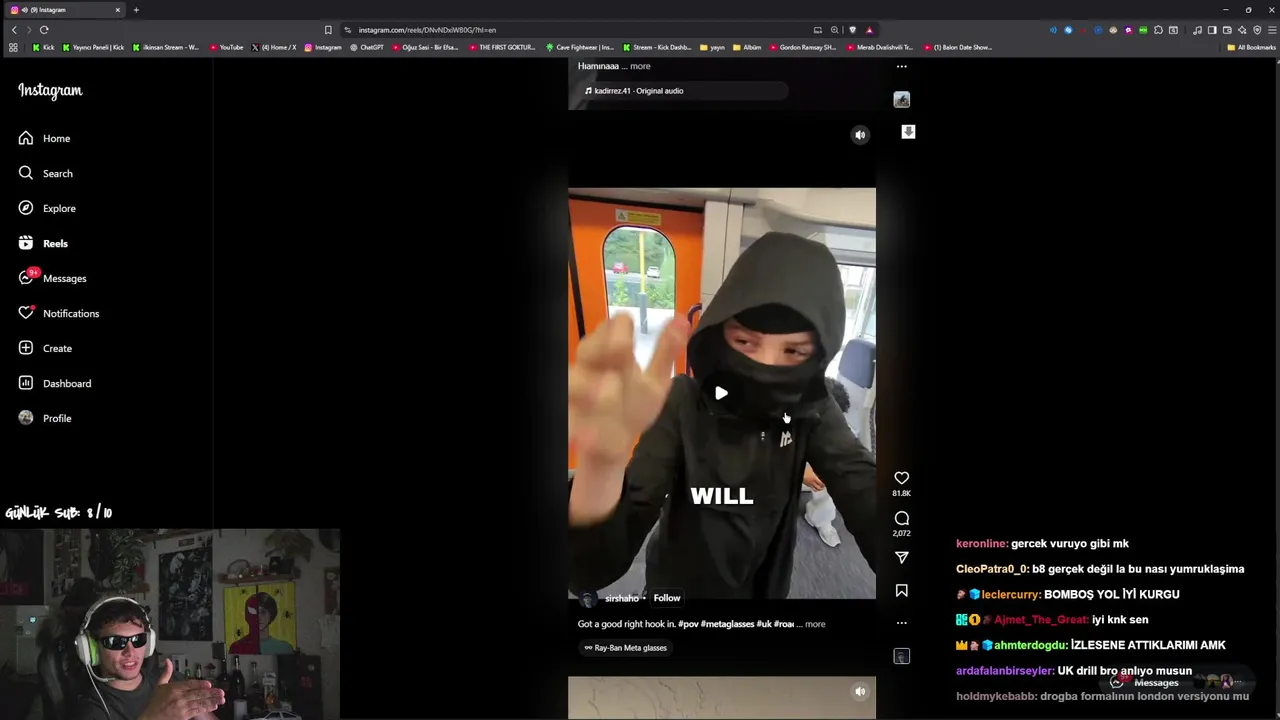Click Create in the sidebar

click(x=45, y=348)
